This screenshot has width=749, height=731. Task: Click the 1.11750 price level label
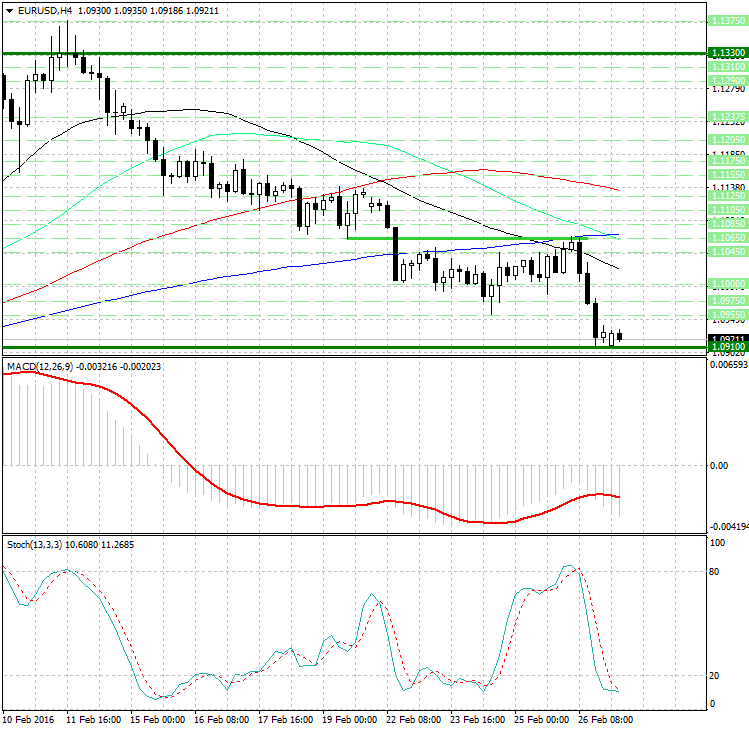[728, 161]
